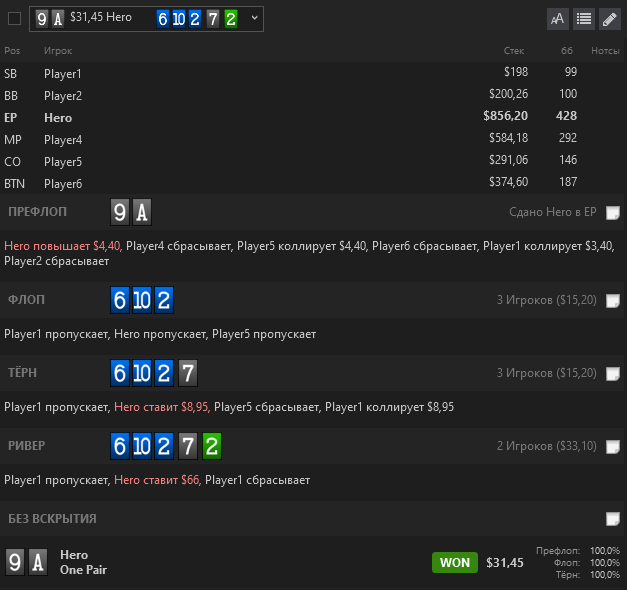627x590 pixels.
Task: Click the Игрок column header
Action: click(x=58, y=51)
